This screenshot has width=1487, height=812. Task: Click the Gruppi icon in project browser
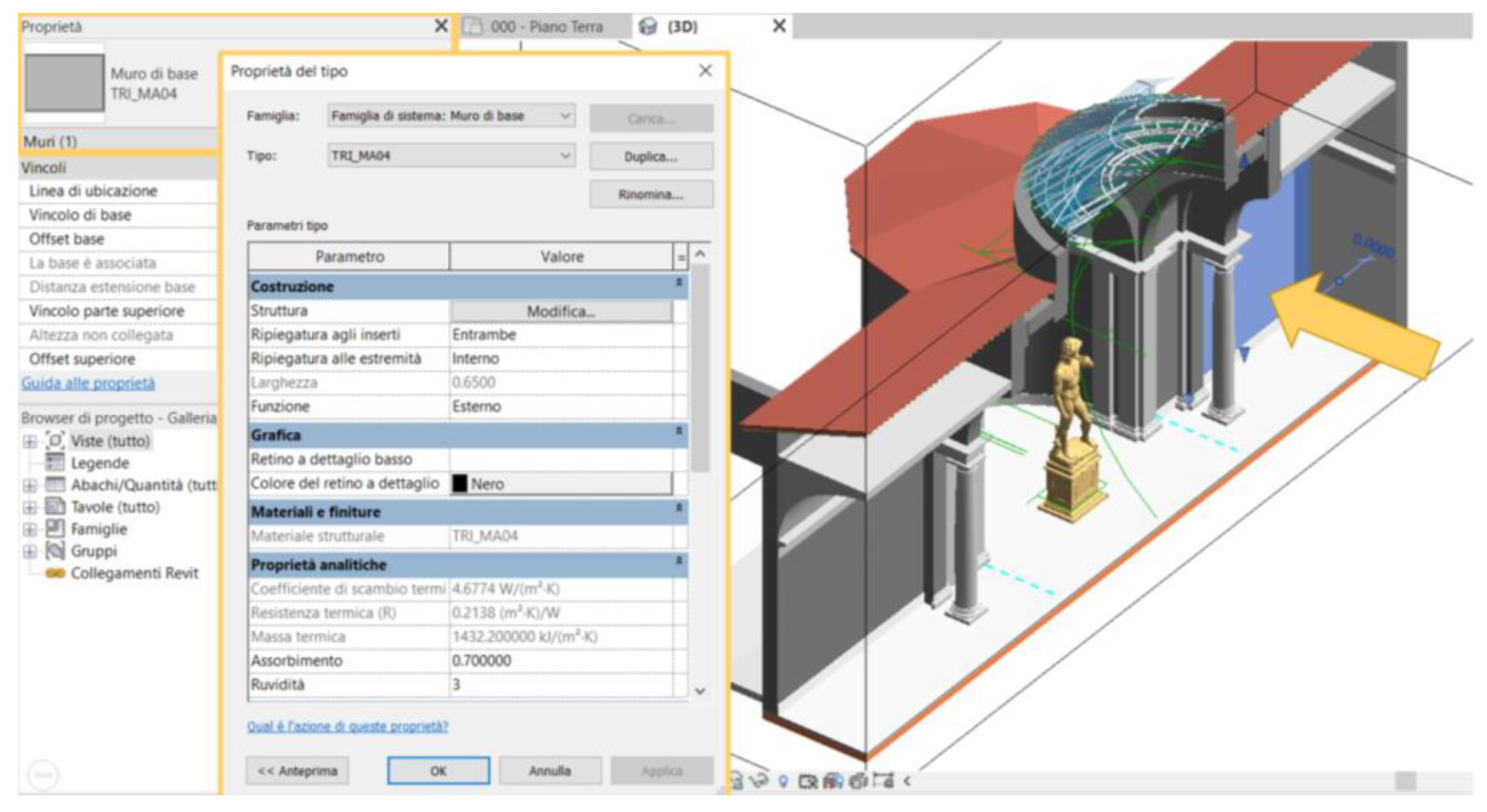point(55,550)
